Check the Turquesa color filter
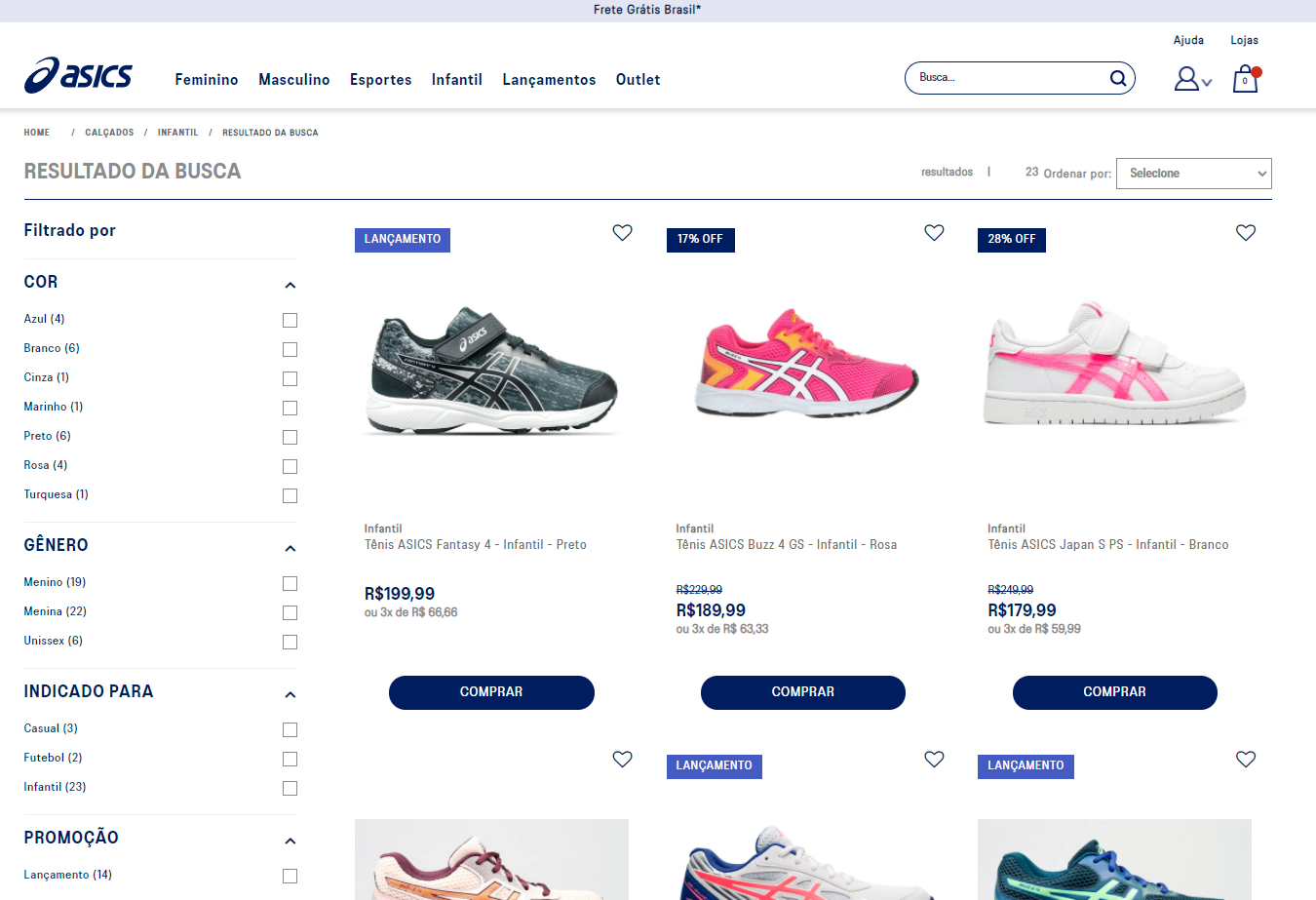1316x900 pixels. [290, 495]
